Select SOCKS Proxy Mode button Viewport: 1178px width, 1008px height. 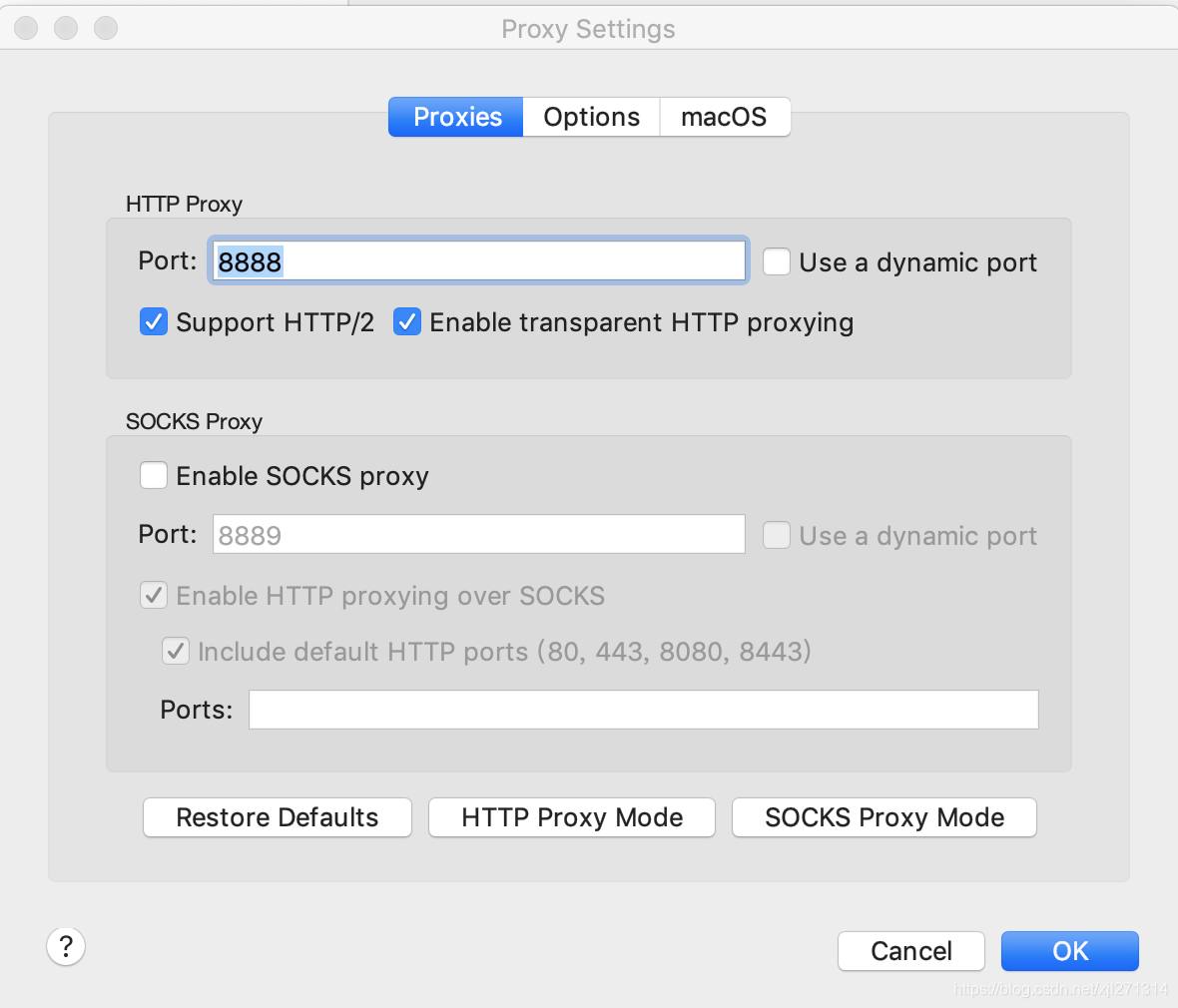click(884, 817)
